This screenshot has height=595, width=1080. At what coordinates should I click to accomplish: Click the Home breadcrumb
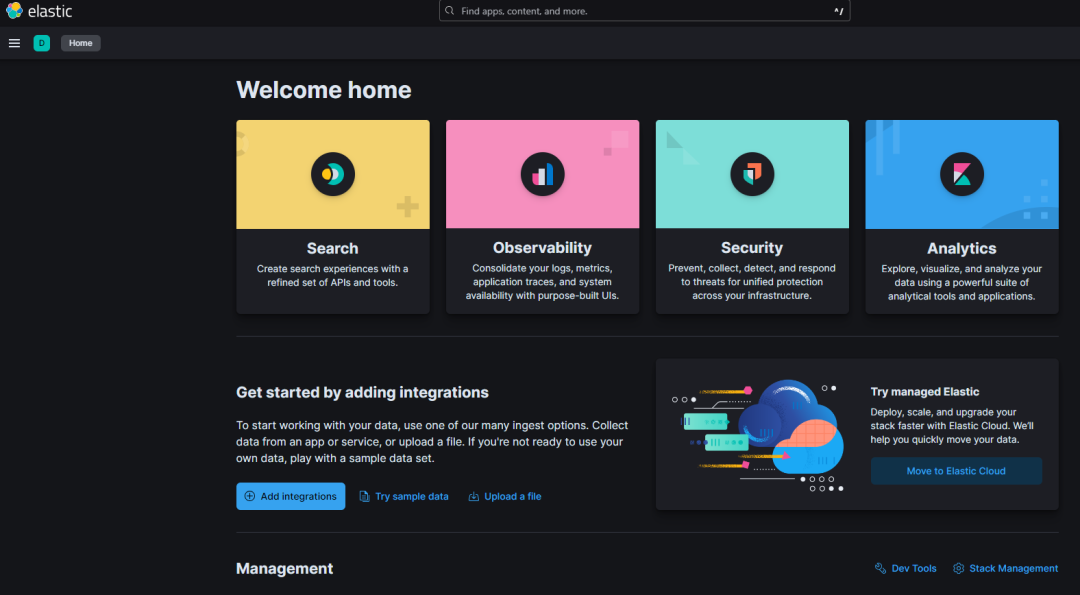[x=81, y=43]
